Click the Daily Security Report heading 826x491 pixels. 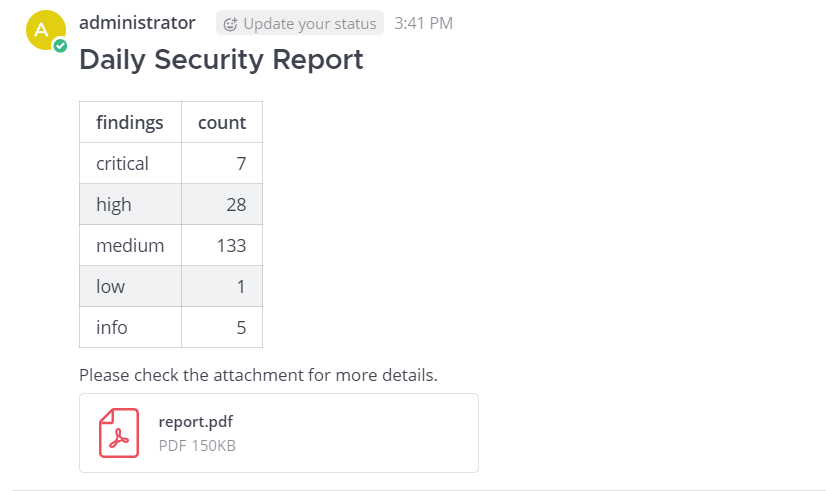(x=221, y=59)
